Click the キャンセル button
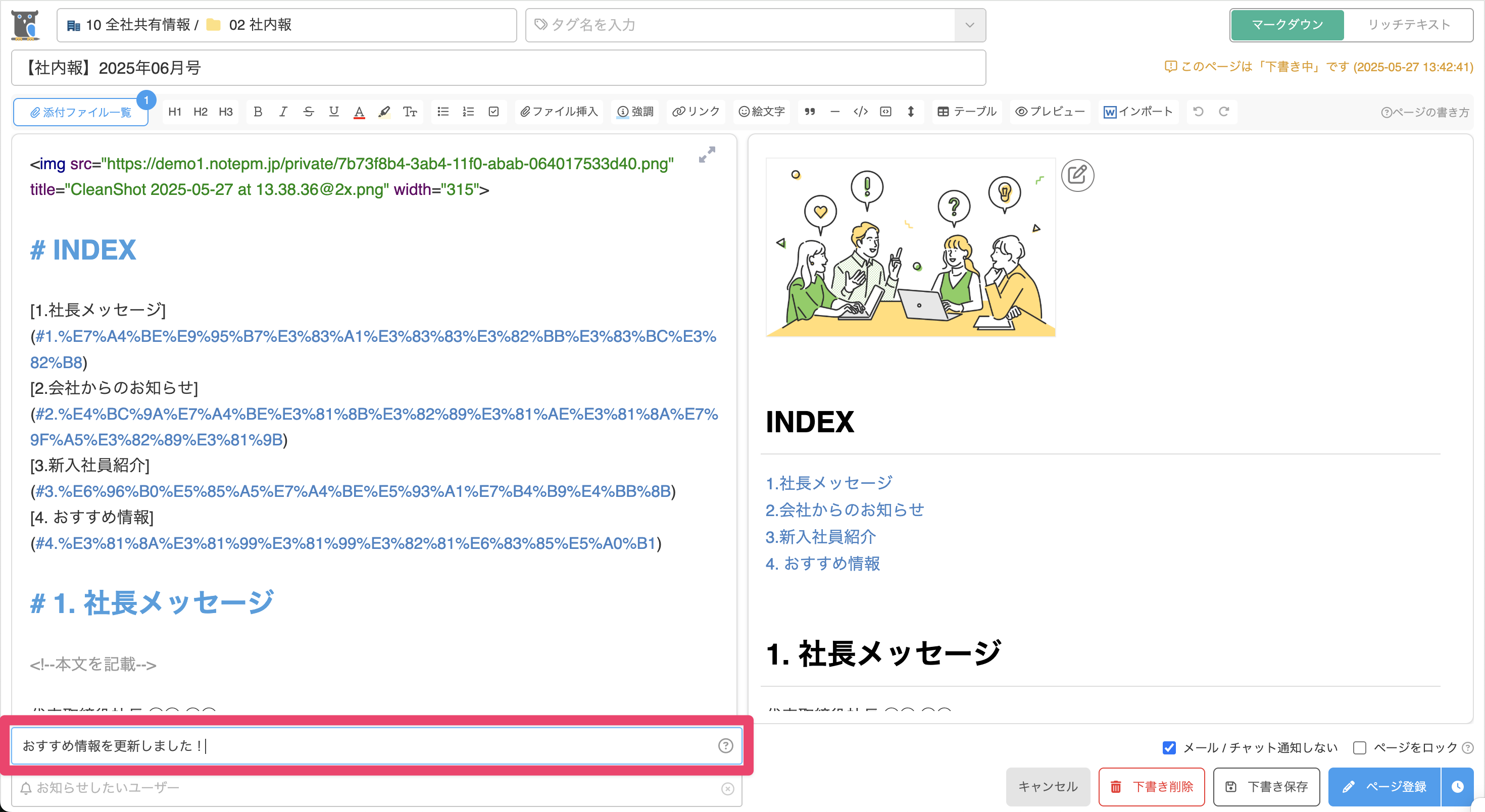 coord(1048,787)
